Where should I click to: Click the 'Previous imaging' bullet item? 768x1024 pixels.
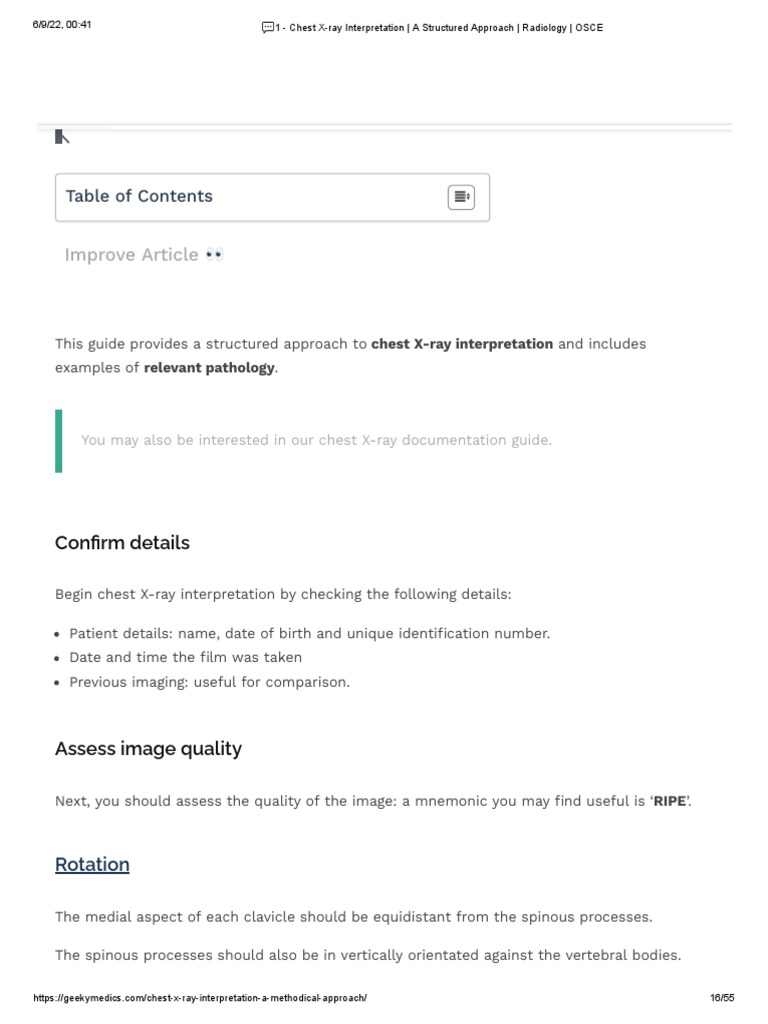pyautogui.click(x=209, y=682)
